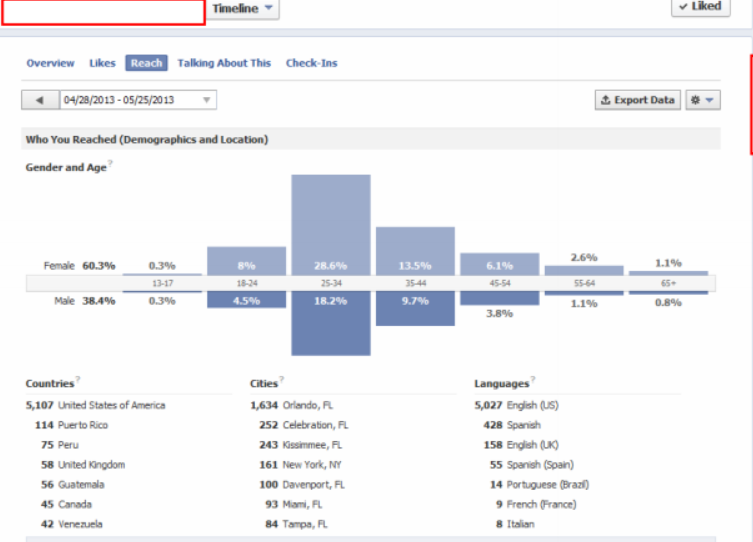Click help question mark next to Cities

point(281,379)
